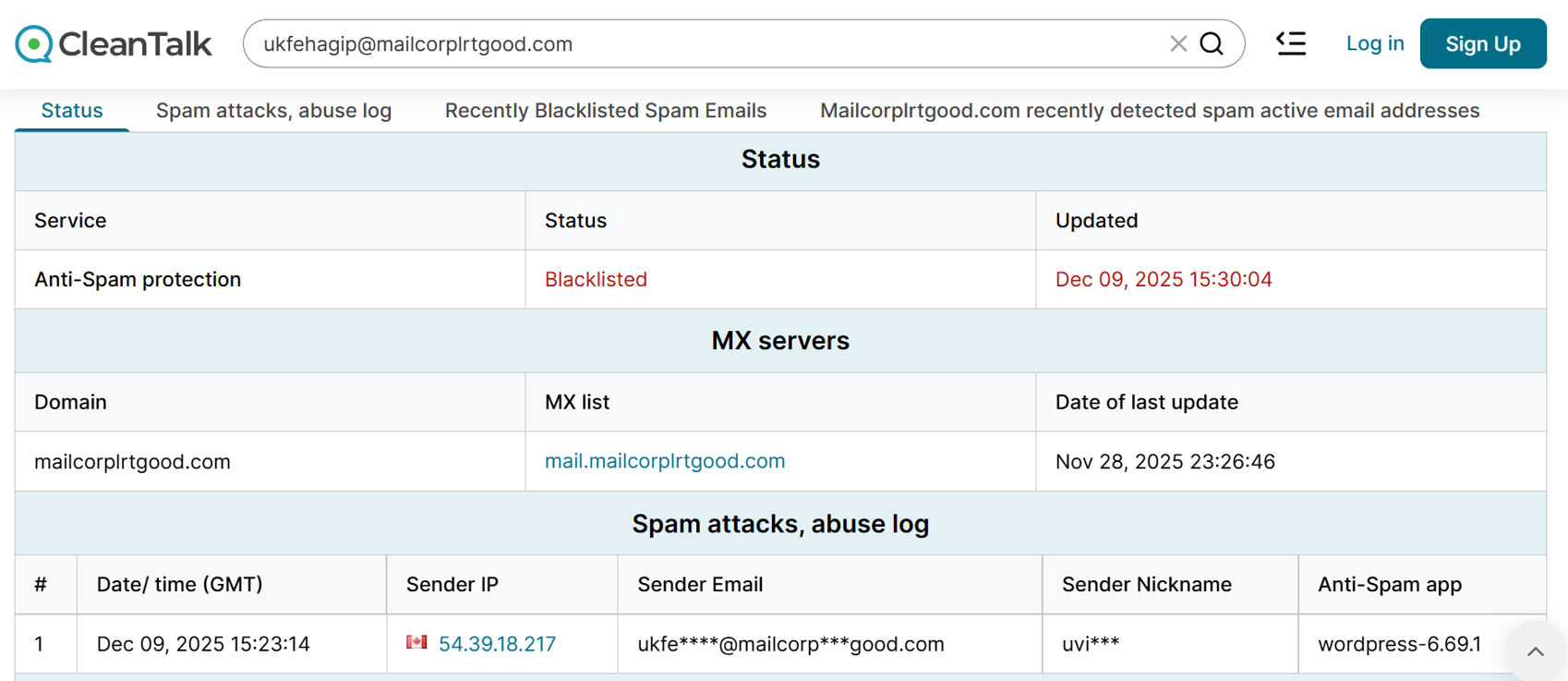Viewport: 1568px width, 681px height.
Task: Focus the email search input field
Action: [x=702, y=43]
